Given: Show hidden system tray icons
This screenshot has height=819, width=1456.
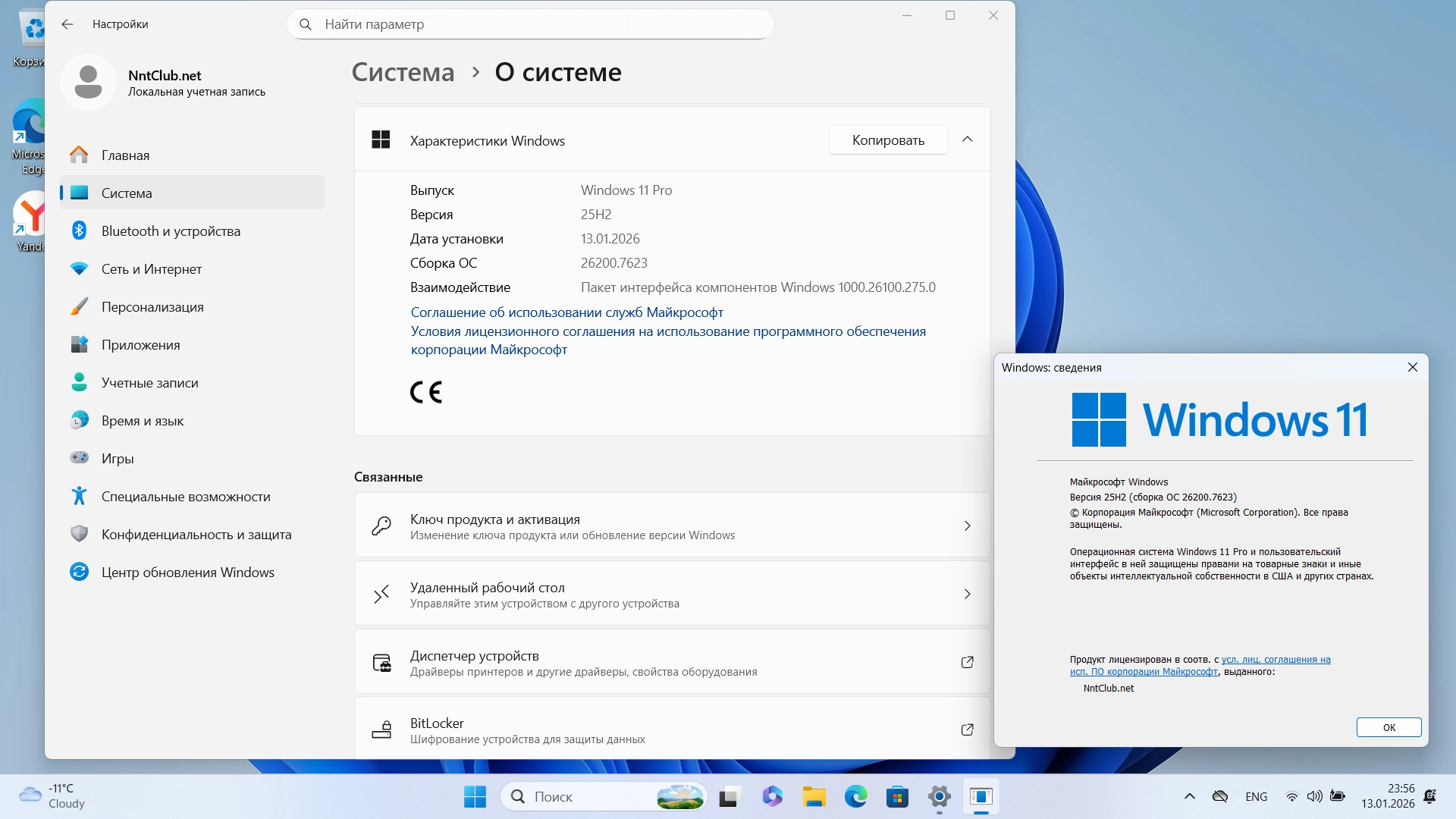Looking at the screenshot, I should click(x=1189, y=796).
